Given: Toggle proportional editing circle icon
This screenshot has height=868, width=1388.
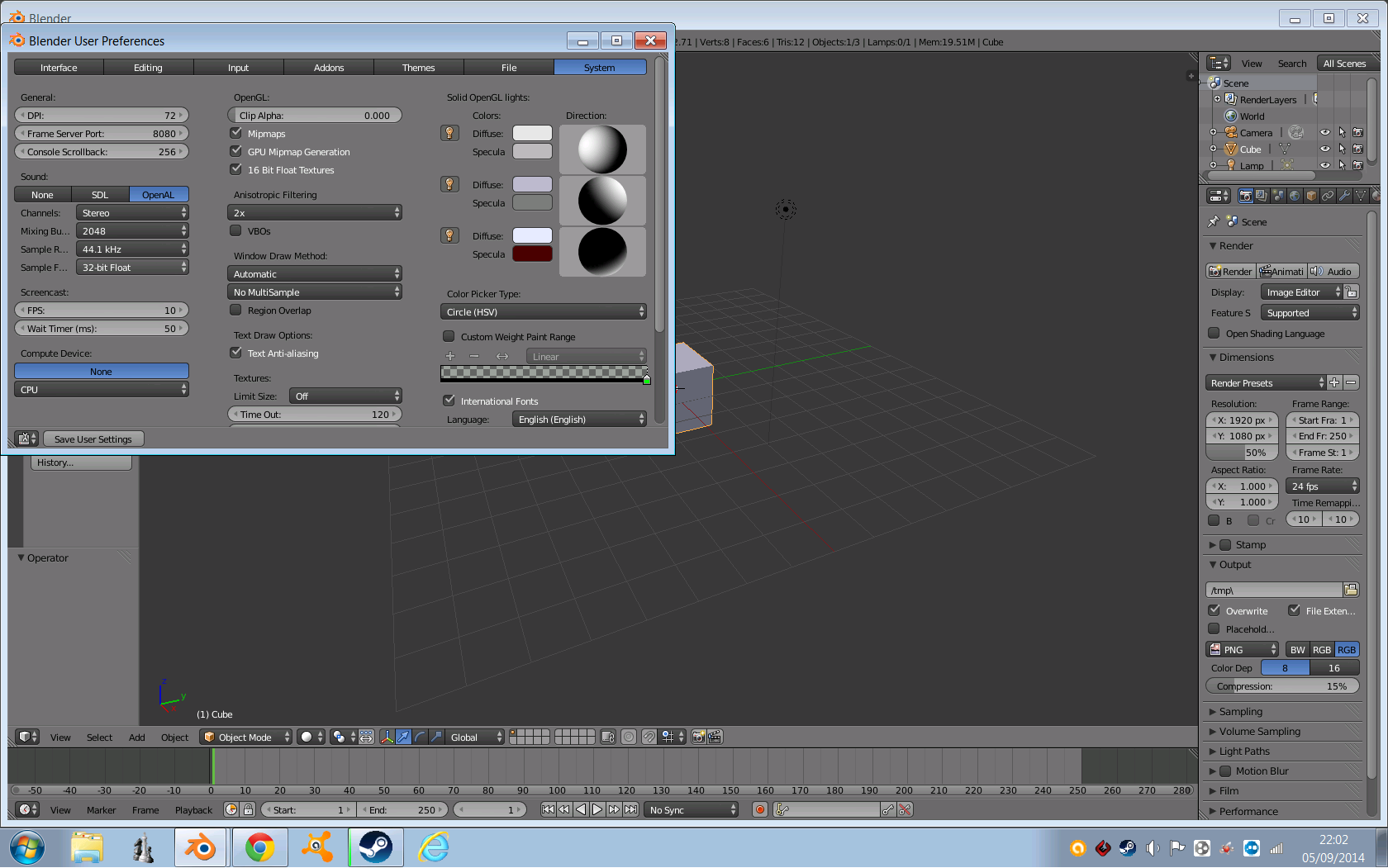Looking at the screenshot, I should (629, 737).
